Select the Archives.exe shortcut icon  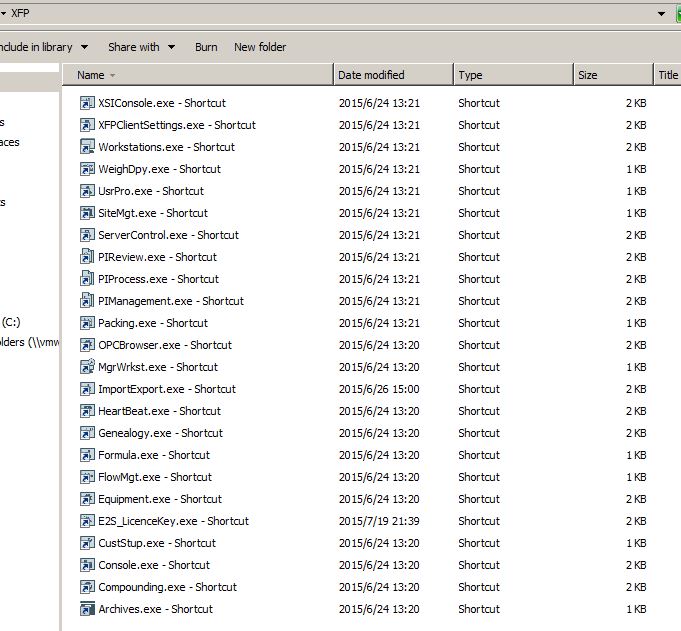(x=87, y=609)
